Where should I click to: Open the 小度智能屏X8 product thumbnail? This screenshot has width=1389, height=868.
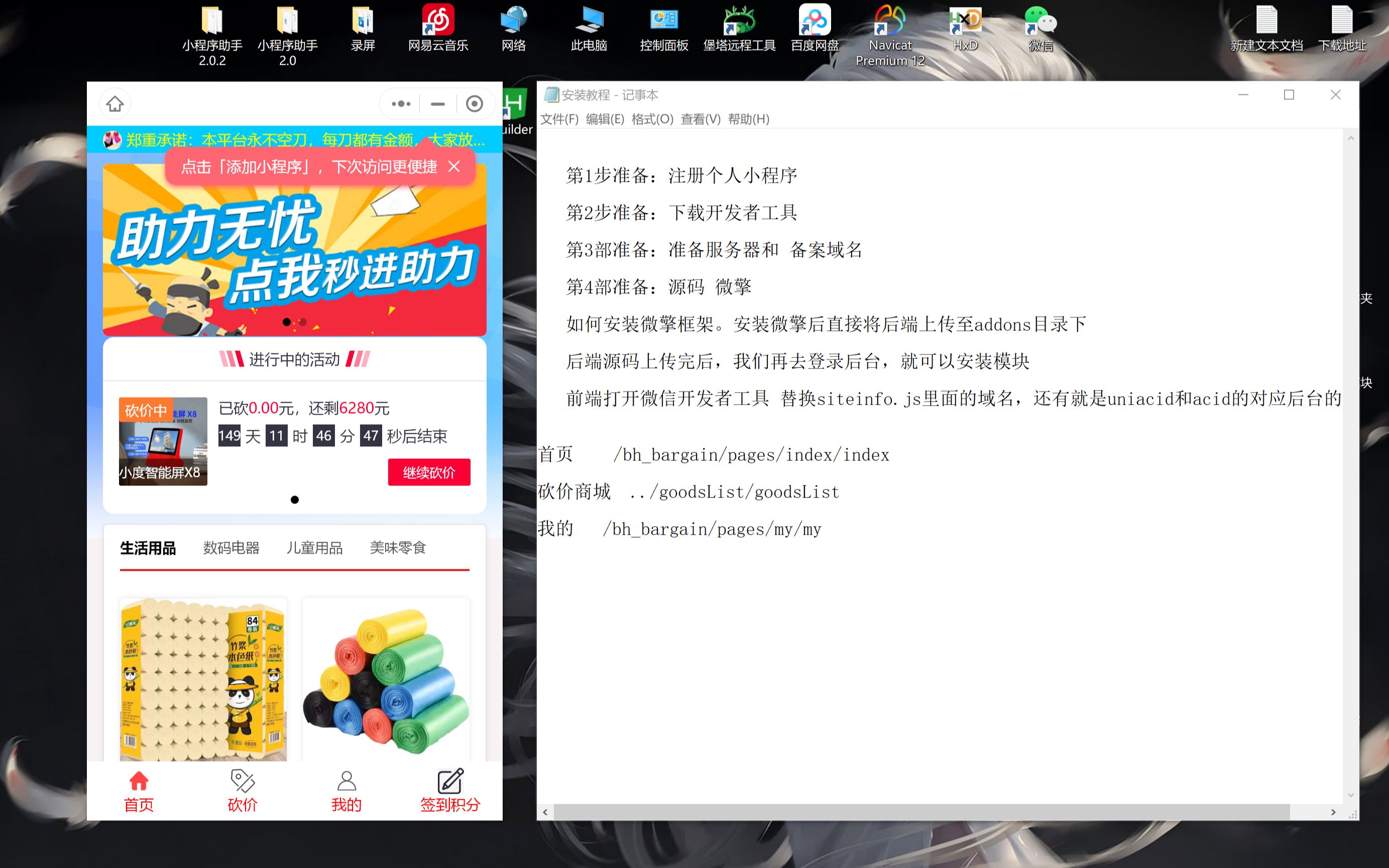[x=163, y=441]
